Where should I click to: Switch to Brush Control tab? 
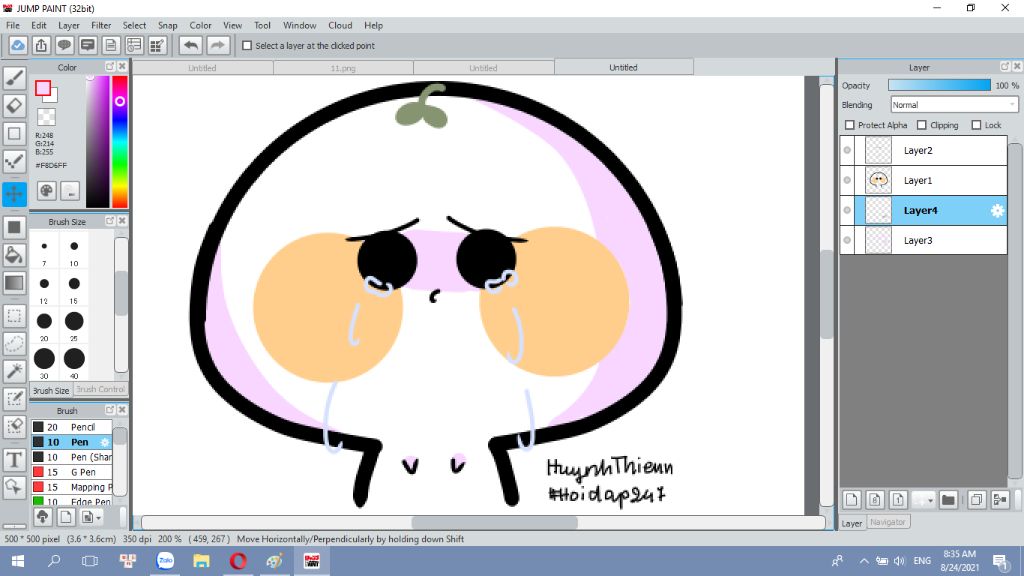click(x=100, y=389)
